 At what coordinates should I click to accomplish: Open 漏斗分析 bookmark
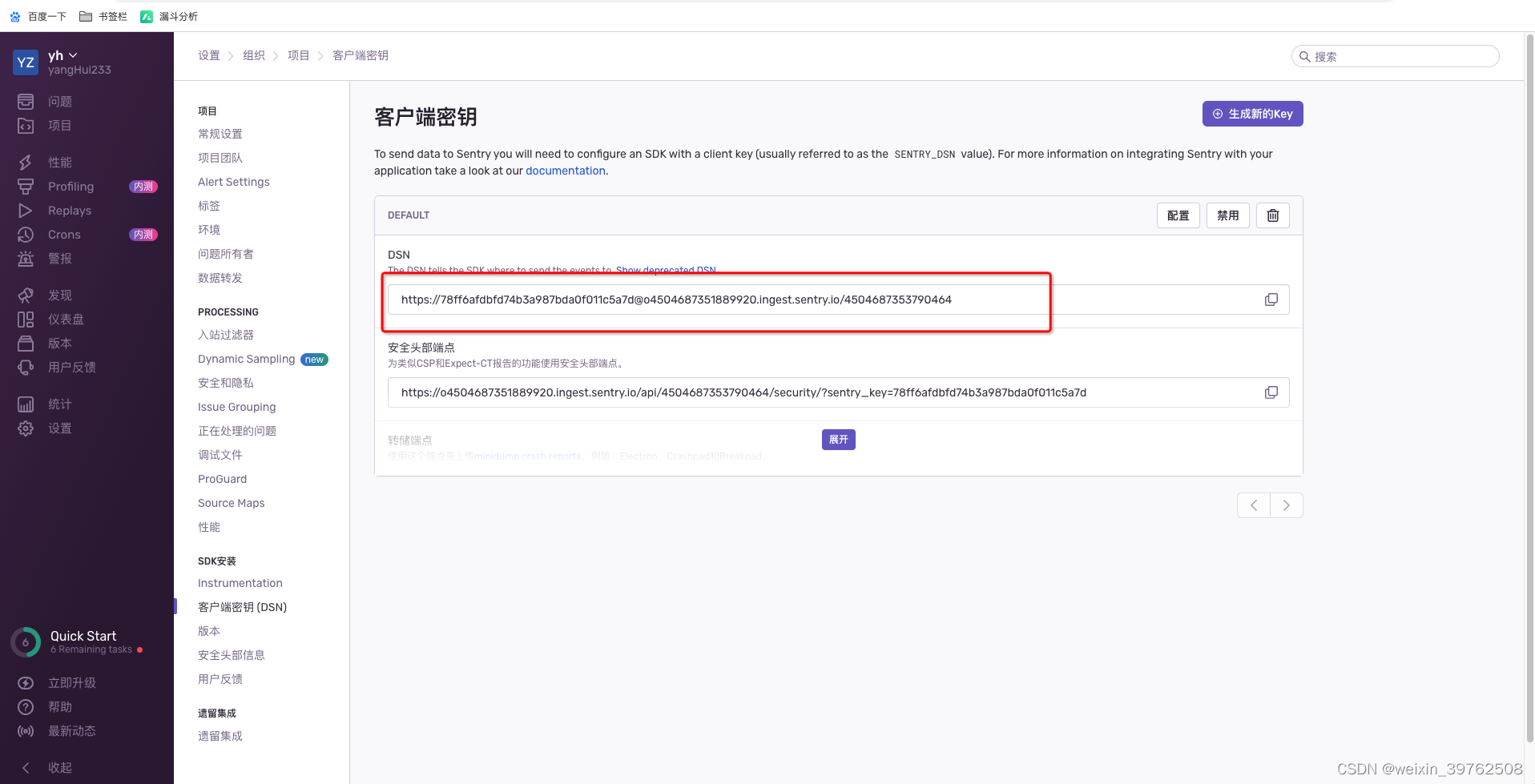[169, 16]
